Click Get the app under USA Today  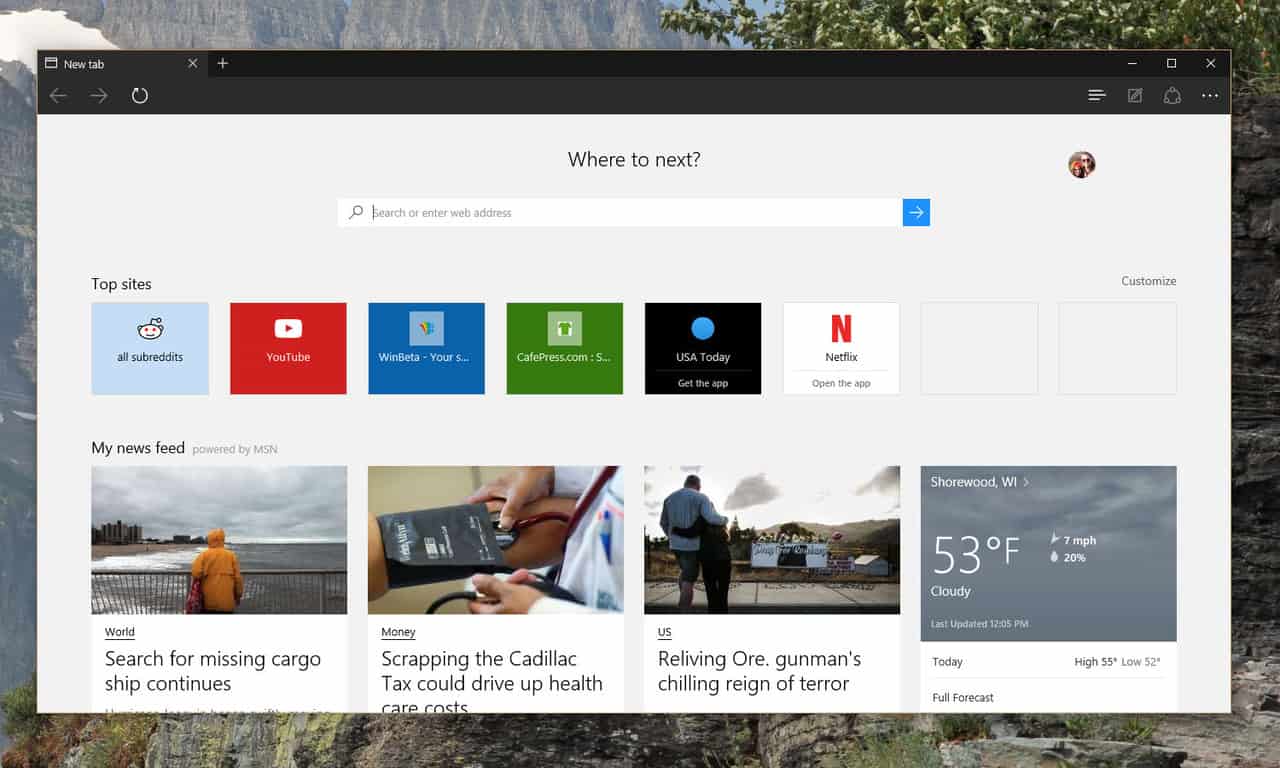(703, 383)
